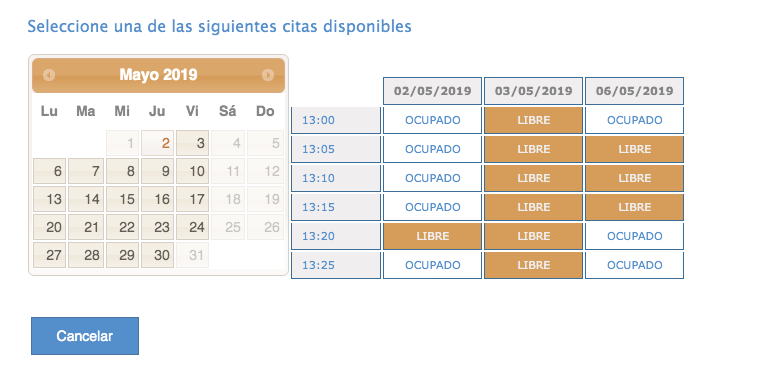Pick day 6 on the calendar

50,171
